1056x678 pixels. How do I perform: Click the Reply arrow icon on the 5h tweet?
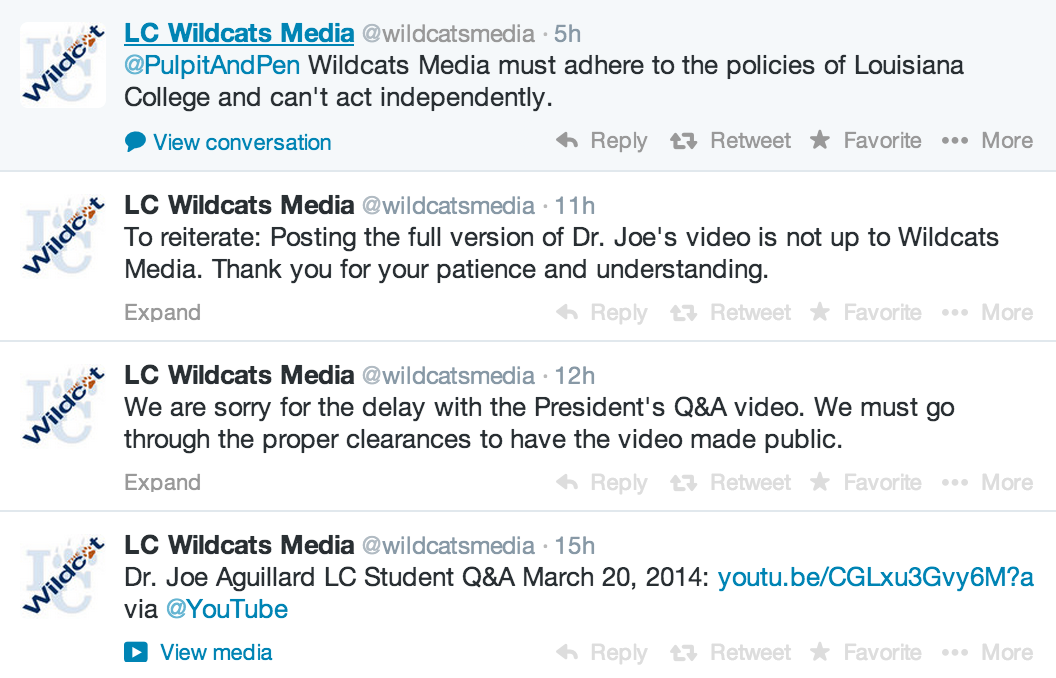pyautogui.click(x=567, y=141)
